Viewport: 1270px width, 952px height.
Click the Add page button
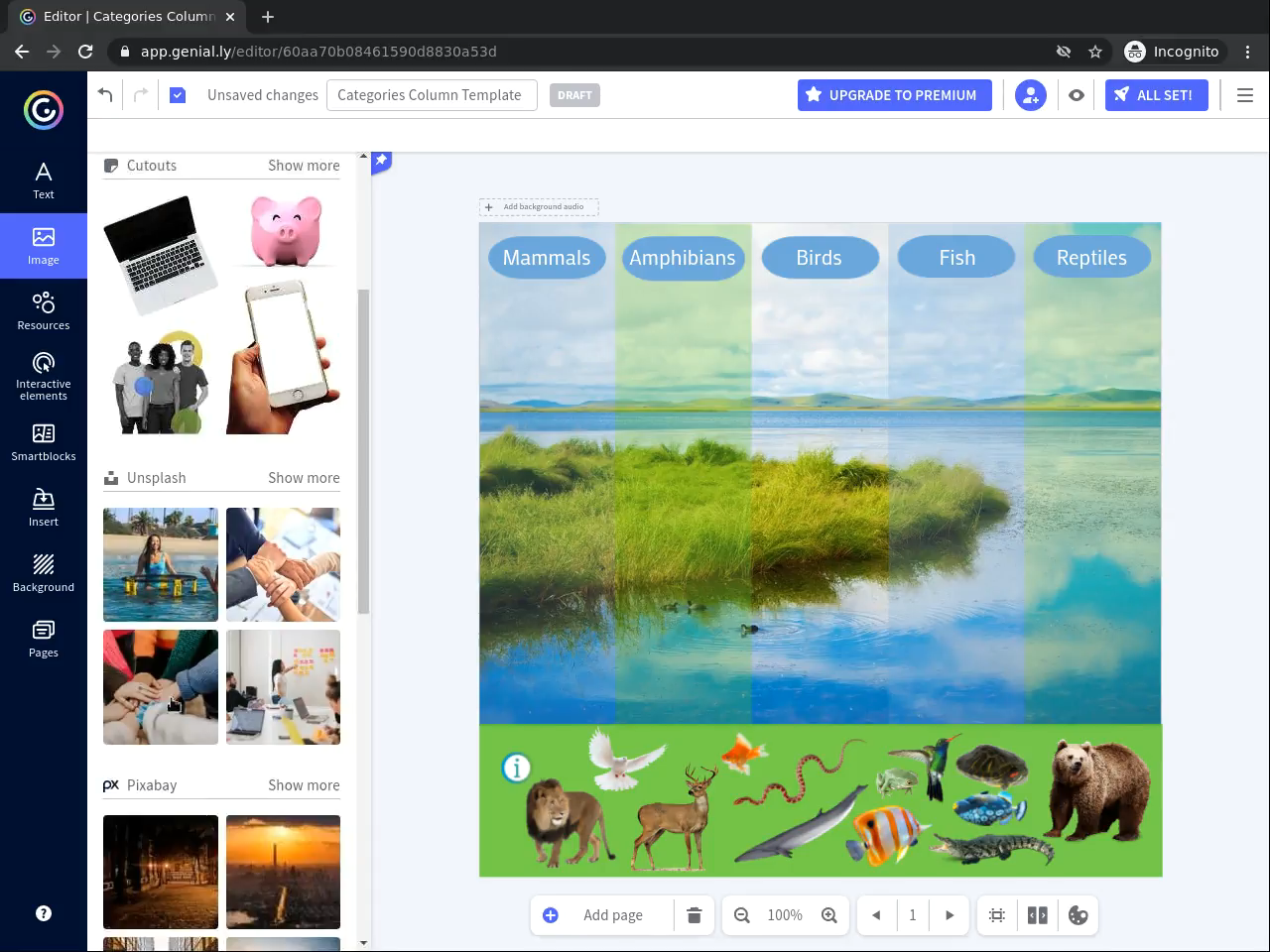[x=602, y=915]
